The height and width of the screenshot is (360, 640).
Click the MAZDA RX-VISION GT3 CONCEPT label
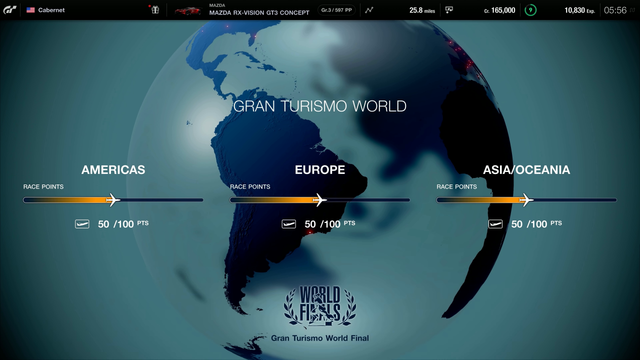[259, 13]
